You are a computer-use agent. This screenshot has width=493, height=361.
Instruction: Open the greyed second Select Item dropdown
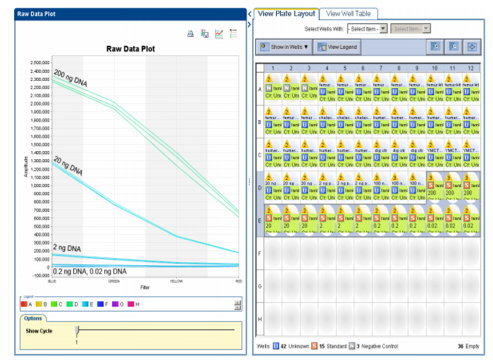(x=410, y=29)
